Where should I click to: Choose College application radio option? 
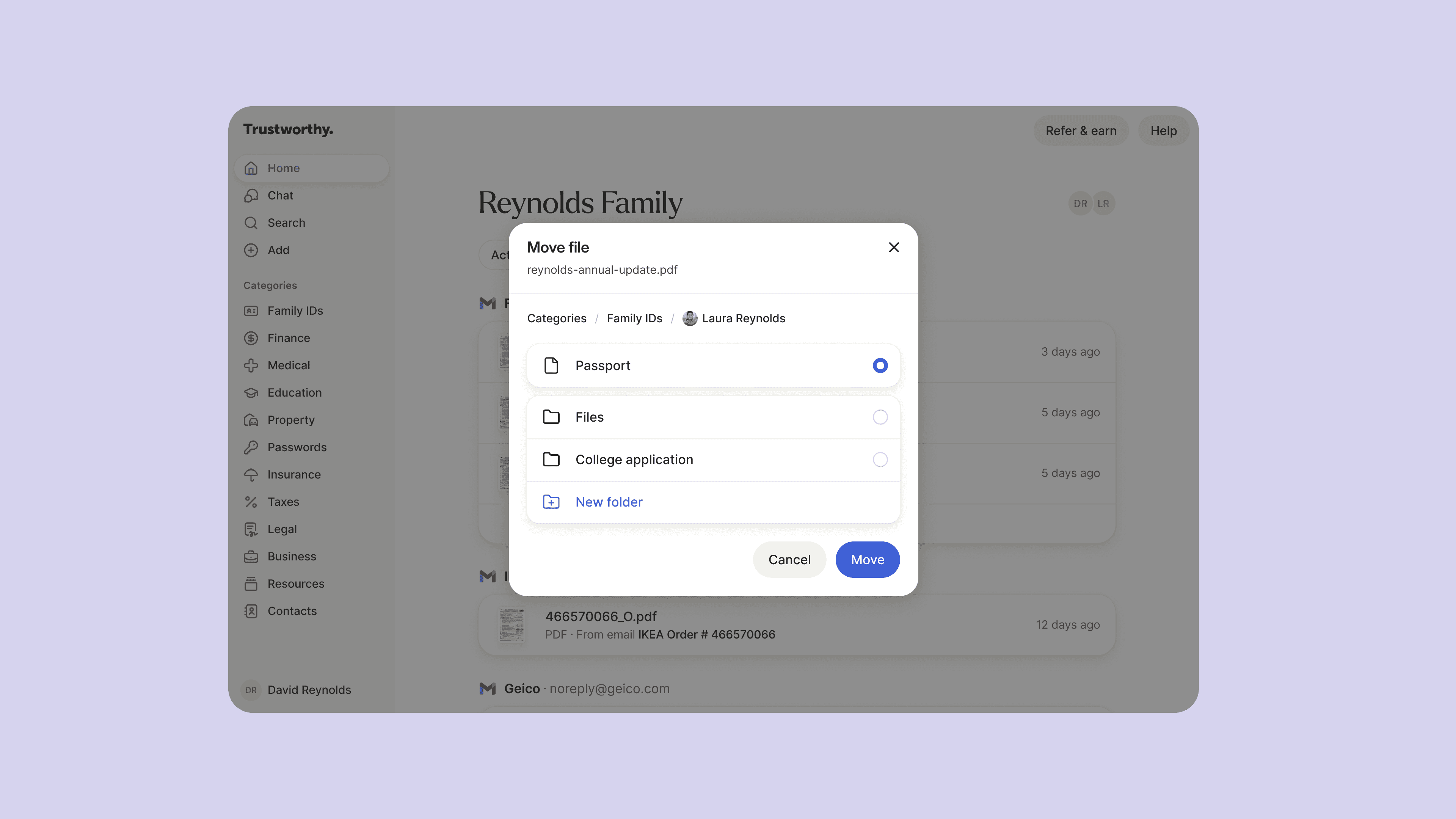click(880, 460)
